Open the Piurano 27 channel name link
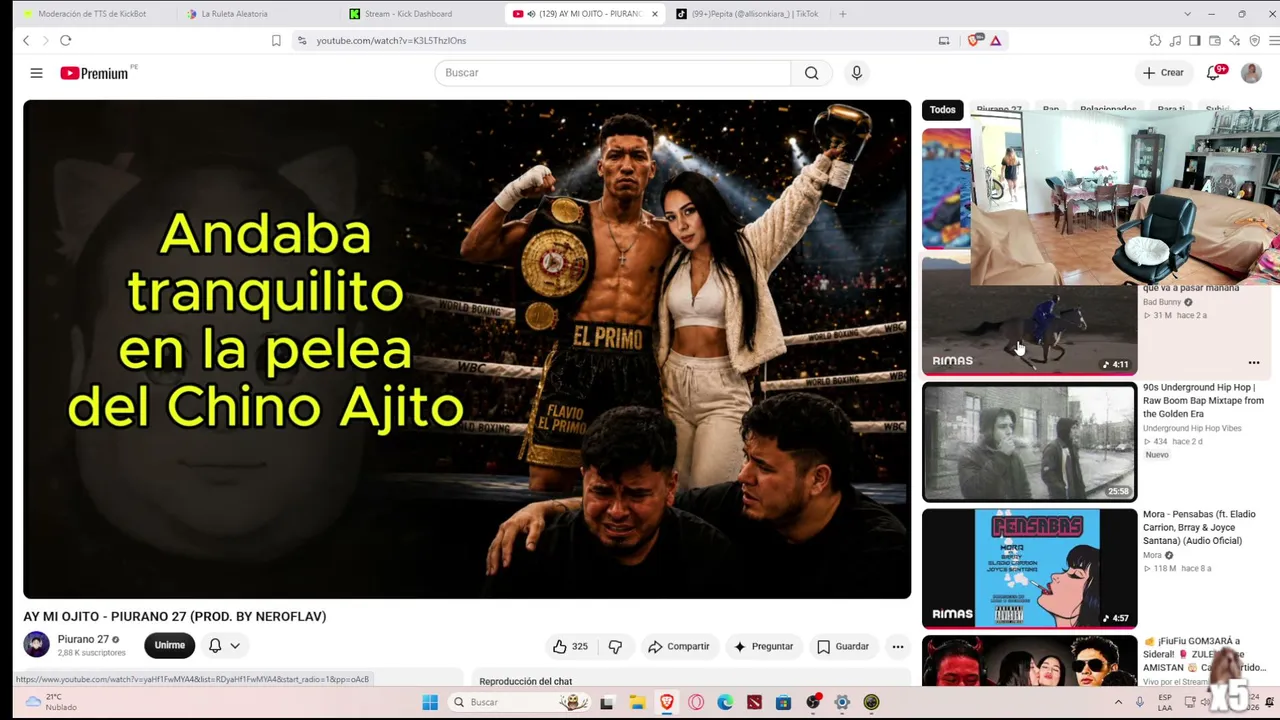The height and width of the screenshot is (720, 1280). pyautogui.click(x=83, y=639)
